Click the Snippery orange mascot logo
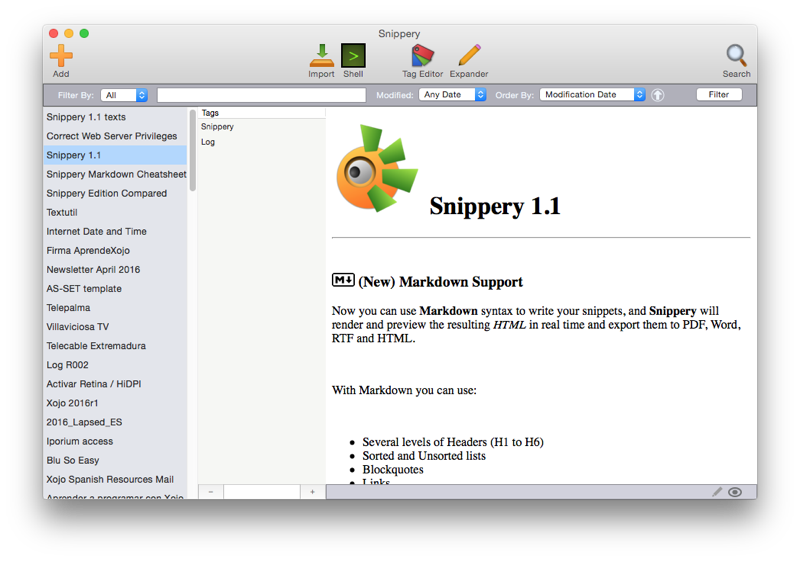The height and width of the screenshot is (561, 800). (x=377, y=168)
